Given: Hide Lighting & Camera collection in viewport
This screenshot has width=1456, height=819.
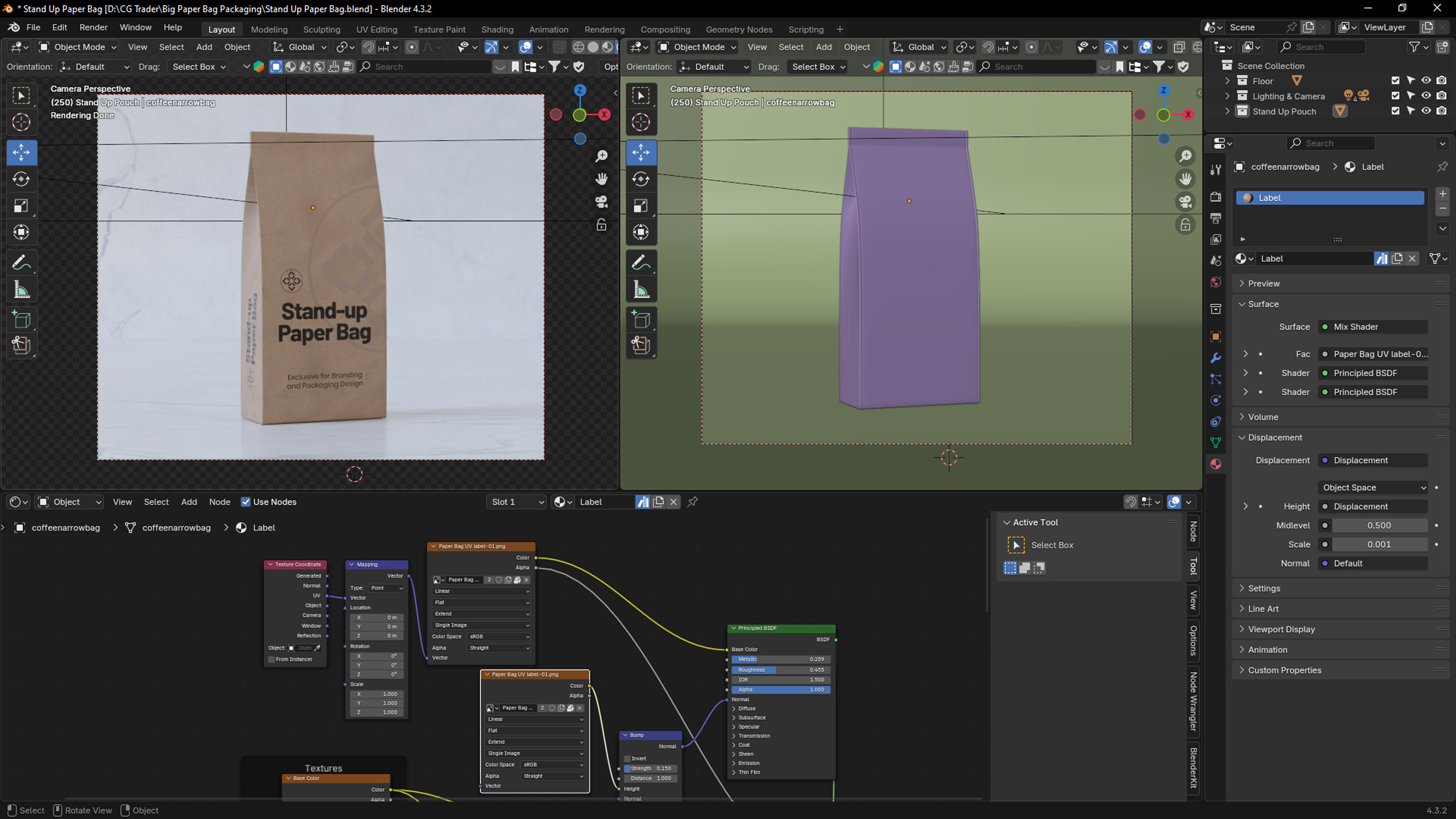Looking at the screenshot, I should point(1426,96).
